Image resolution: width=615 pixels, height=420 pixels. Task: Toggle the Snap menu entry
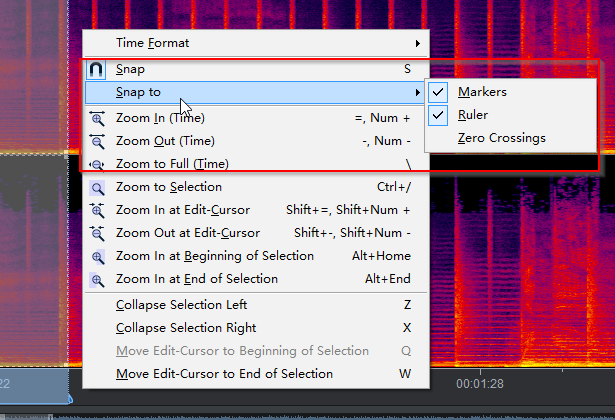point(129,69)
